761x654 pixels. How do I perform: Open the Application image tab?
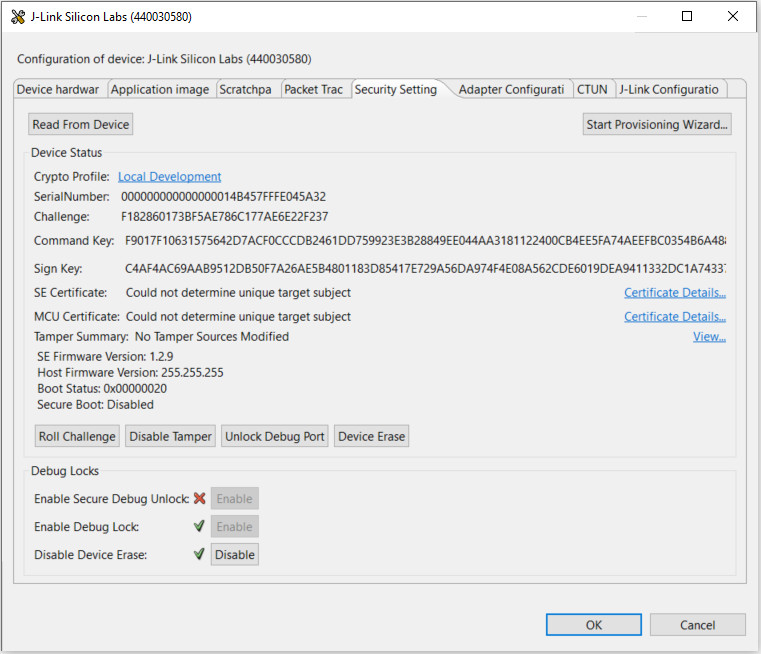[160, 89]
